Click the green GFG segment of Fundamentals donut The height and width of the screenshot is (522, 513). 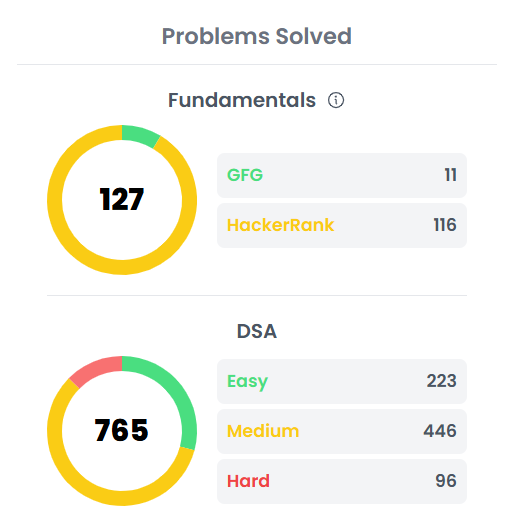click(140, 135)
